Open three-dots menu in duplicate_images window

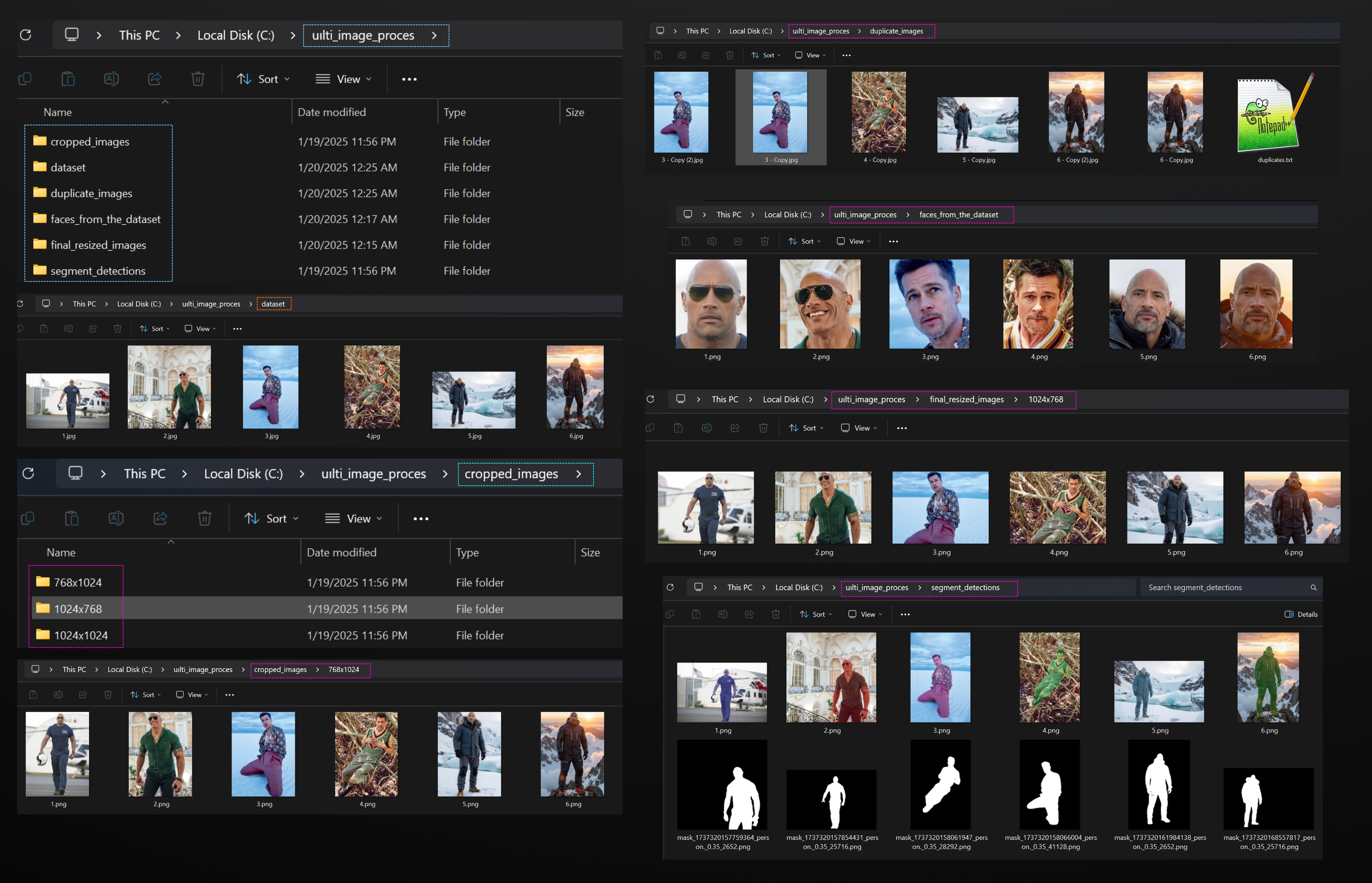coord(846,56)
